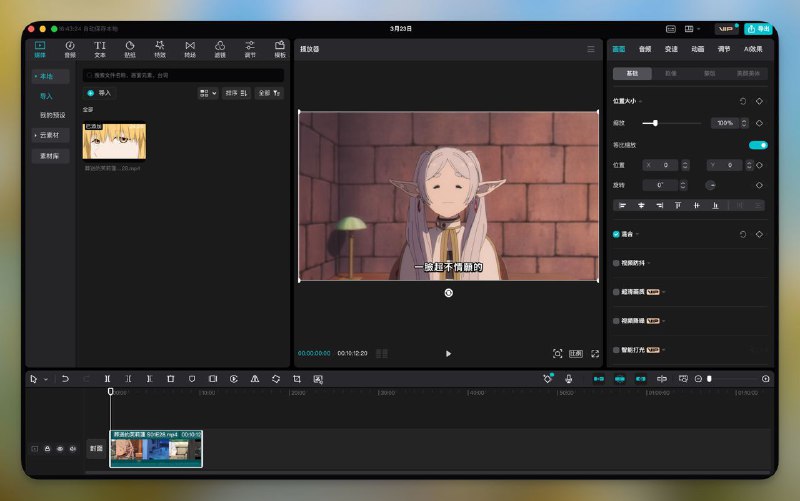Click the 导入 import button with plus
This screenshot has height=501, width=800.
click(100, 93)
